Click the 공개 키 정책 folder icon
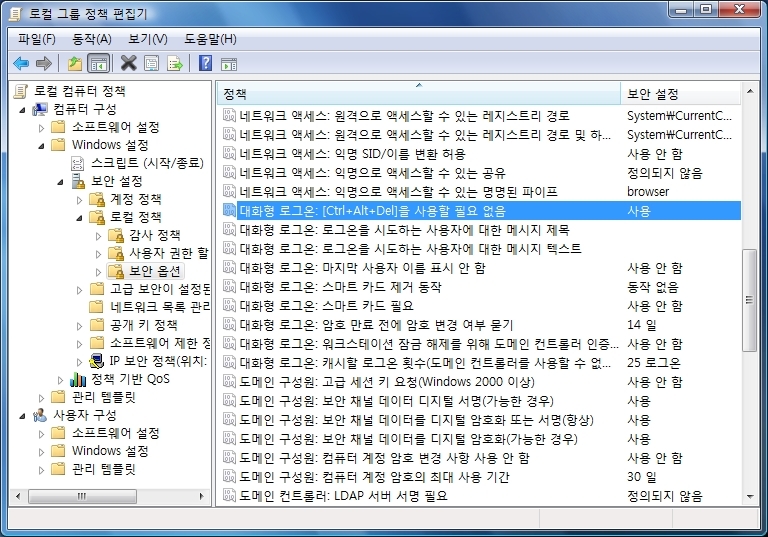The image size is (768, 537). click(97, 325)
